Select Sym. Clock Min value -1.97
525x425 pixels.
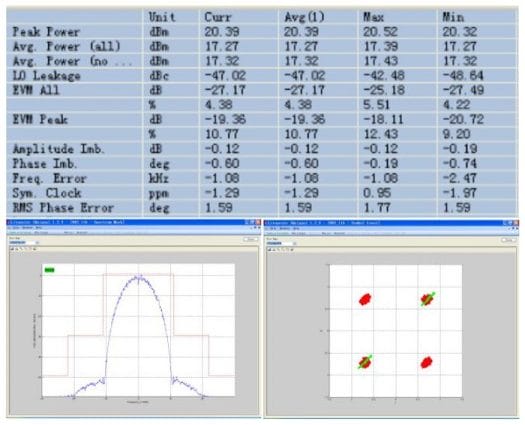(459, 193)
